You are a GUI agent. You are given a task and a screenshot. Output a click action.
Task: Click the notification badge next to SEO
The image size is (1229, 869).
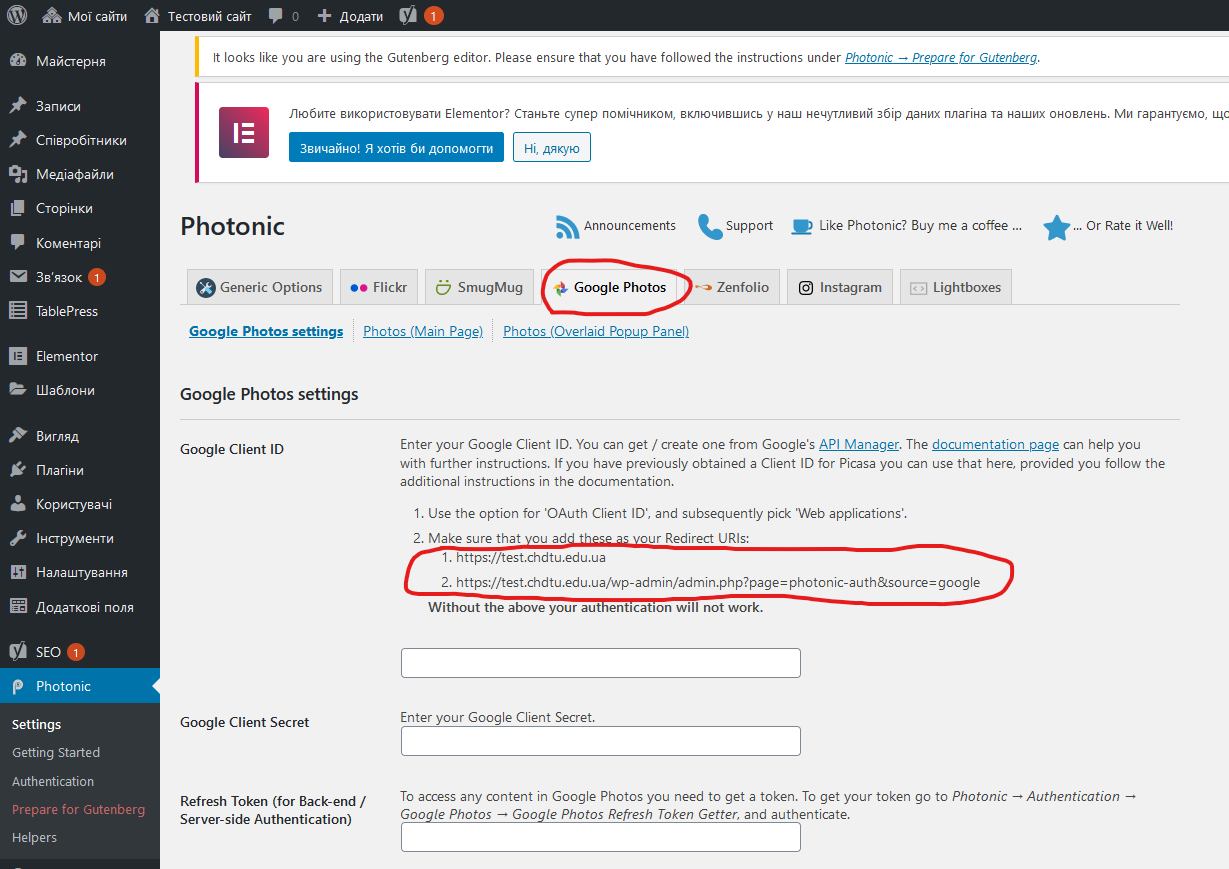point(76,652)
